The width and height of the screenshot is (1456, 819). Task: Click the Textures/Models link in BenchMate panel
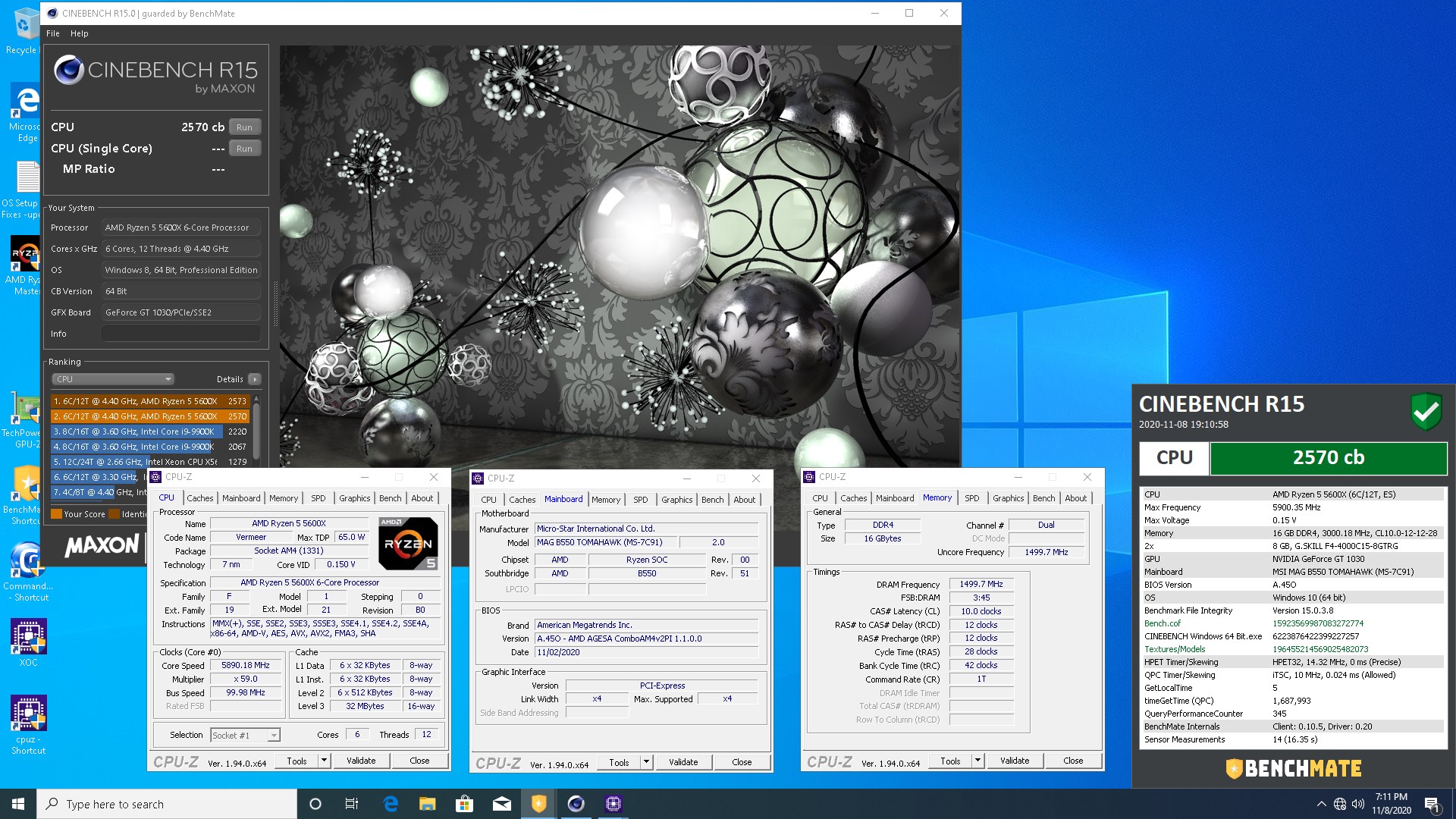coord(1175,649)
